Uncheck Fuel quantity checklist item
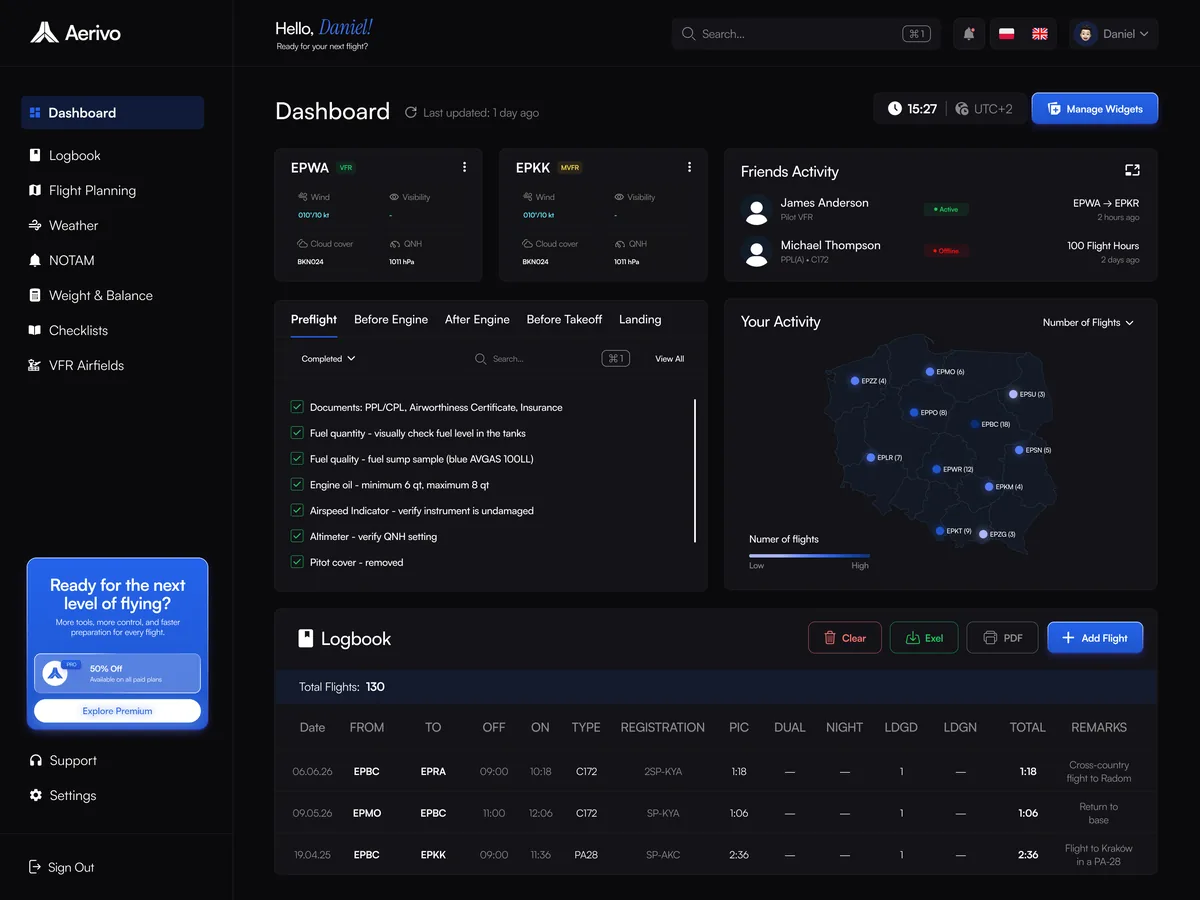 pos(297,433)
